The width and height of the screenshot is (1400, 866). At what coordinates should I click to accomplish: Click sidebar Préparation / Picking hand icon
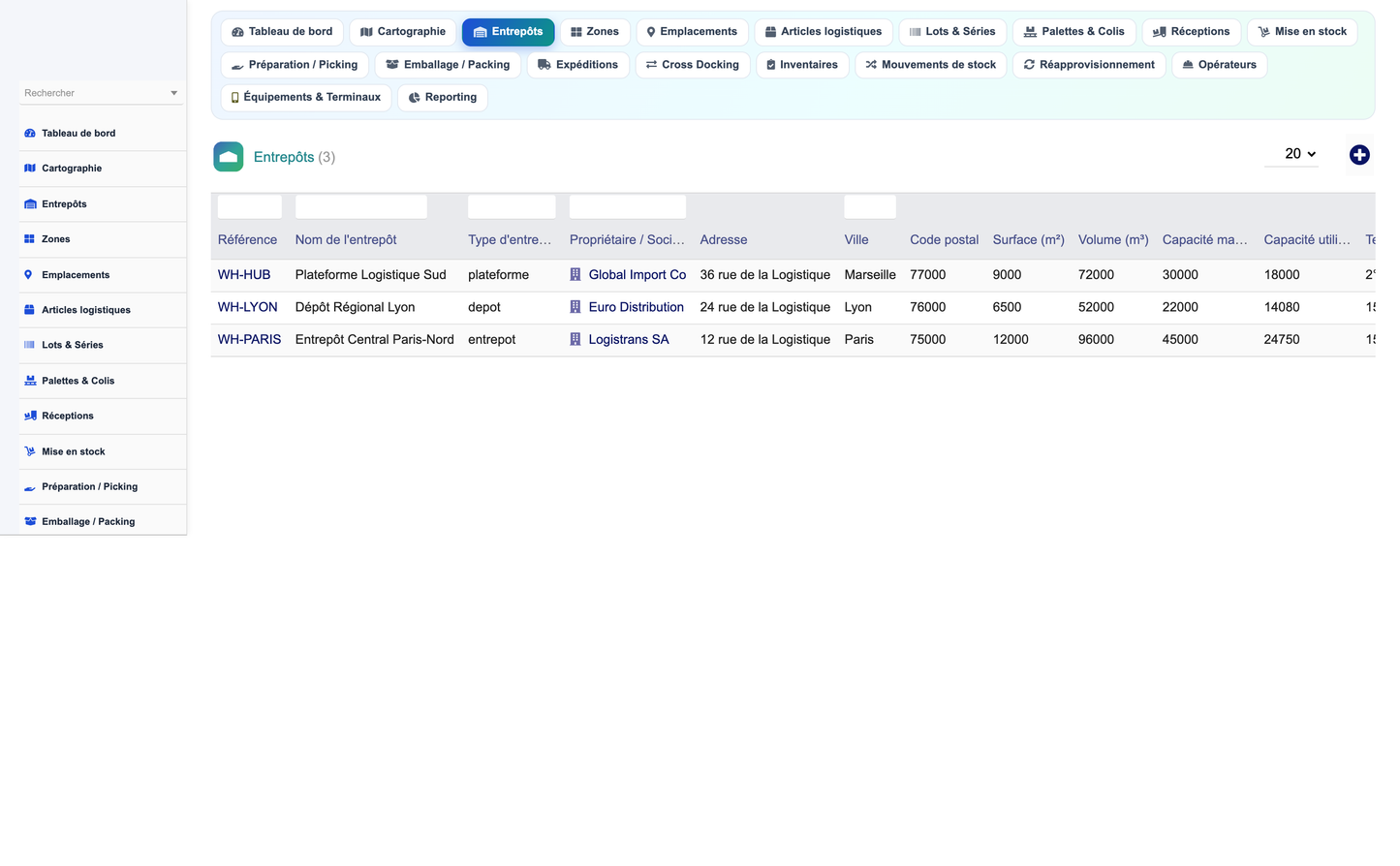(30, 487)
